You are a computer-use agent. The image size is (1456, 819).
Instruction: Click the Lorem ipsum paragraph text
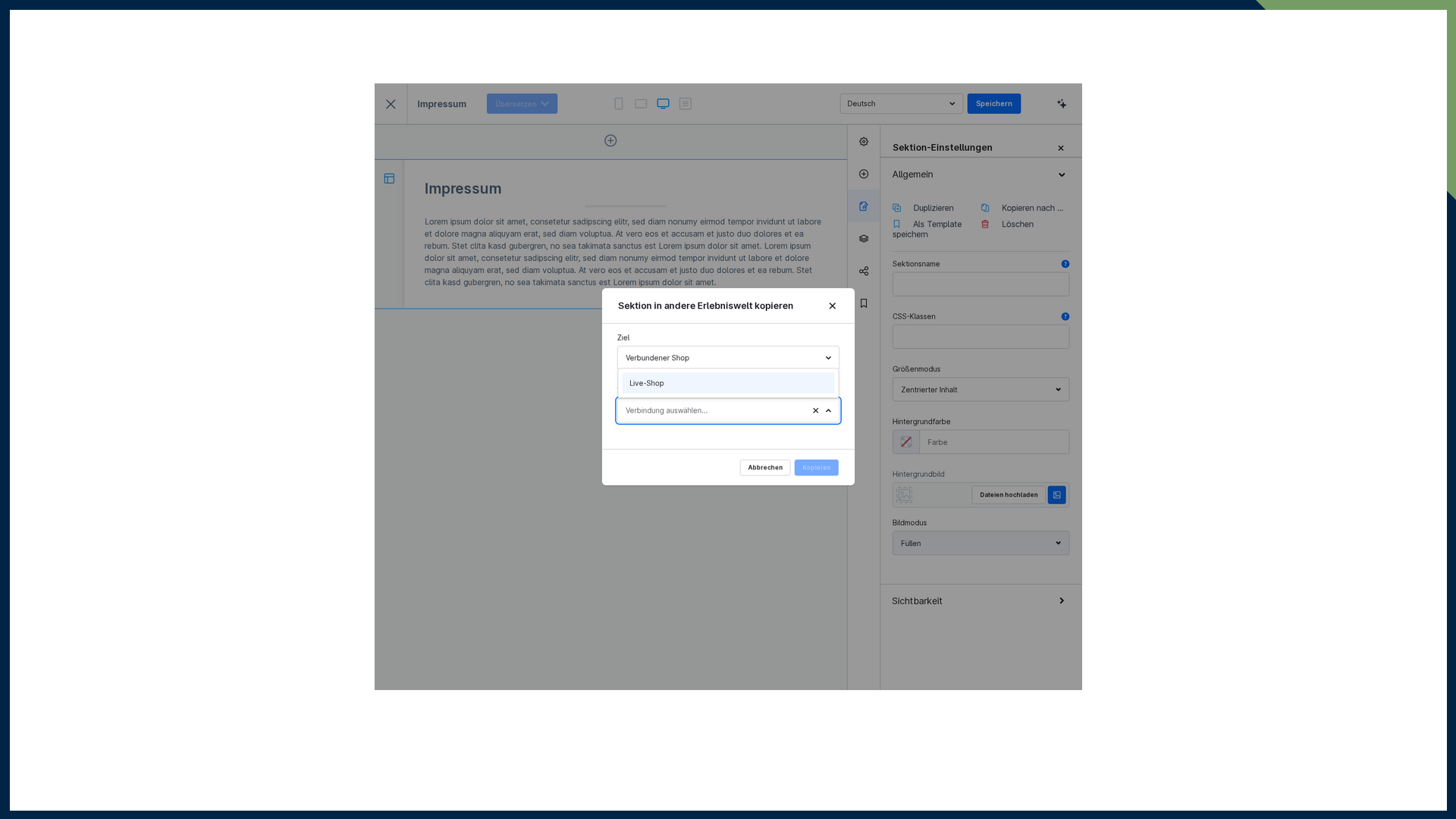tap(623, 253)
